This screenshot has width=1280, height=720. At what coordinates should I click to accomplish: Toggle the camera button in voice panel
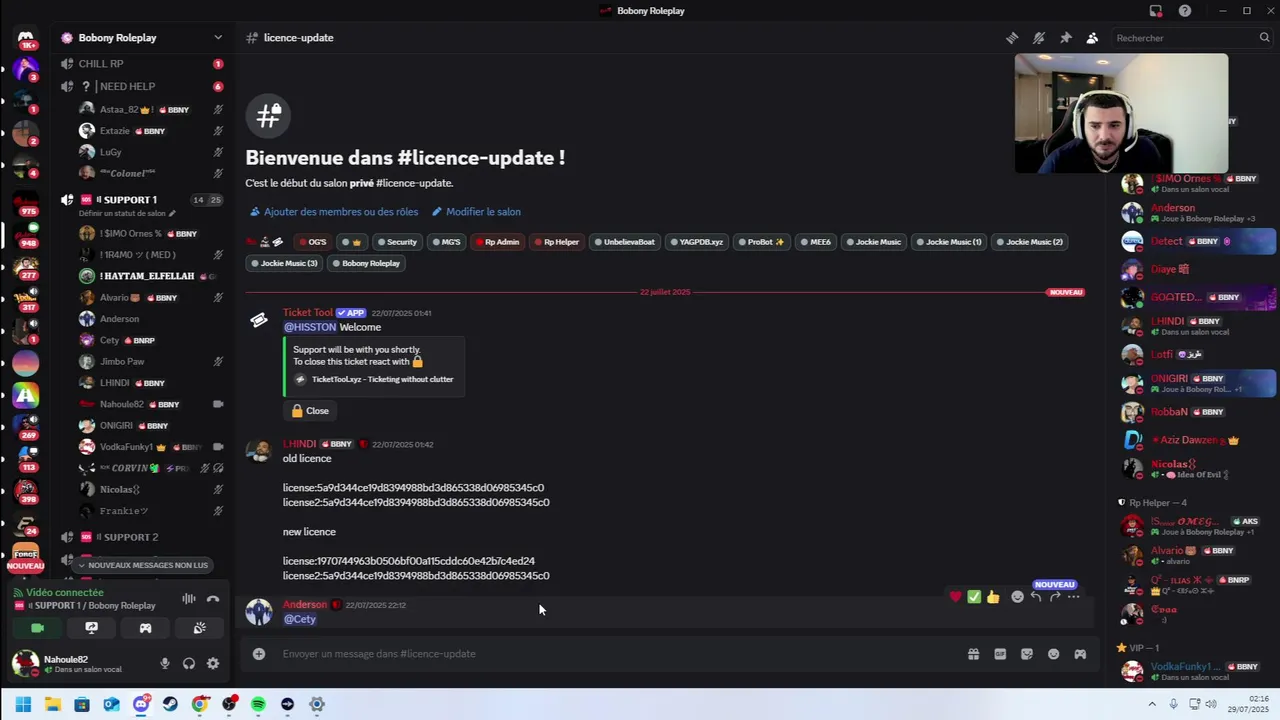tap(38, 628)
